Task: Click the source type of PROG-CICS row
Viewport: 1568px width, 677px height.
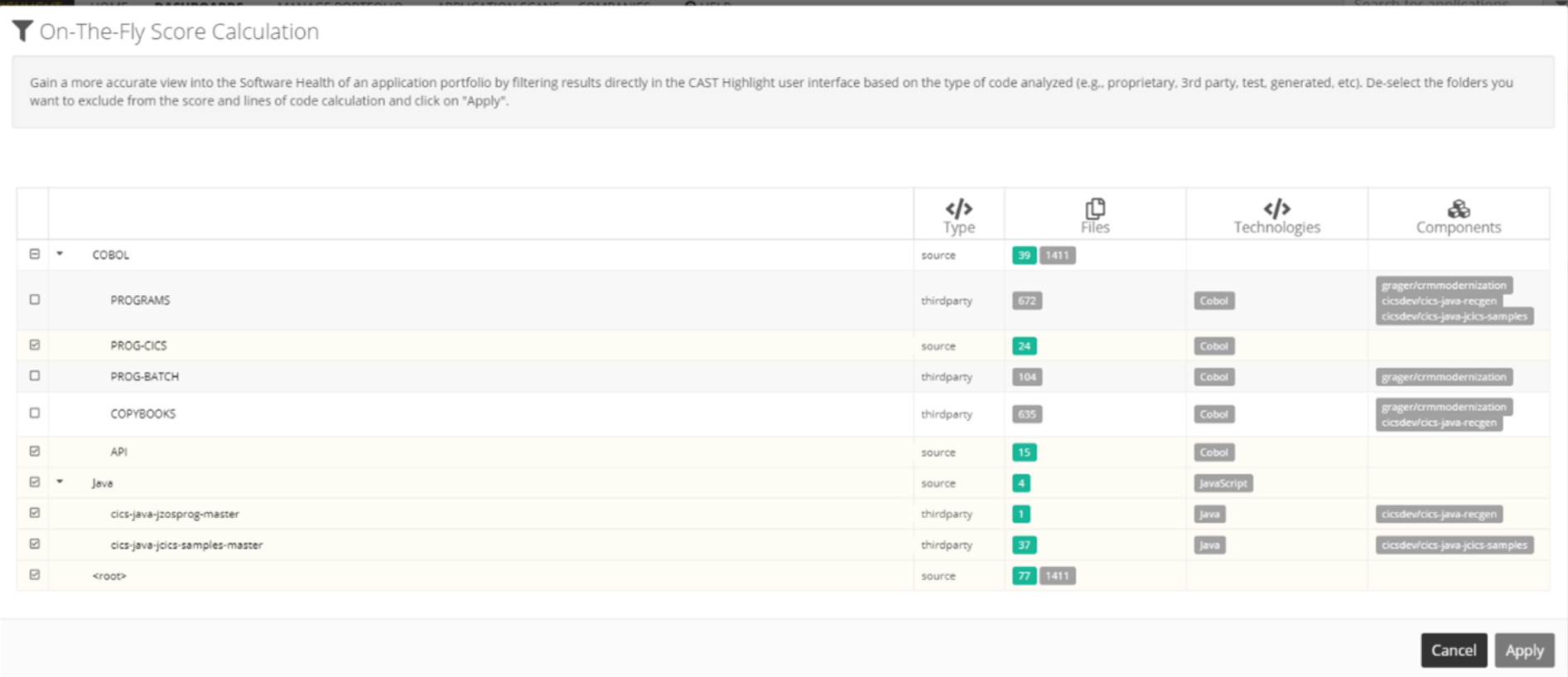Action: click(938, 346)
